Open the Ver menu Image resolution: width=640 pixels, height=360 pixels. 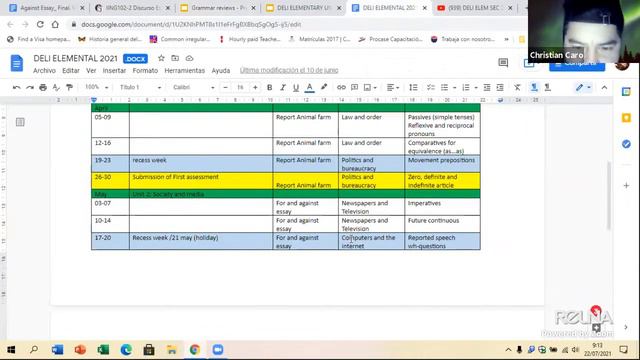(91, 71)
